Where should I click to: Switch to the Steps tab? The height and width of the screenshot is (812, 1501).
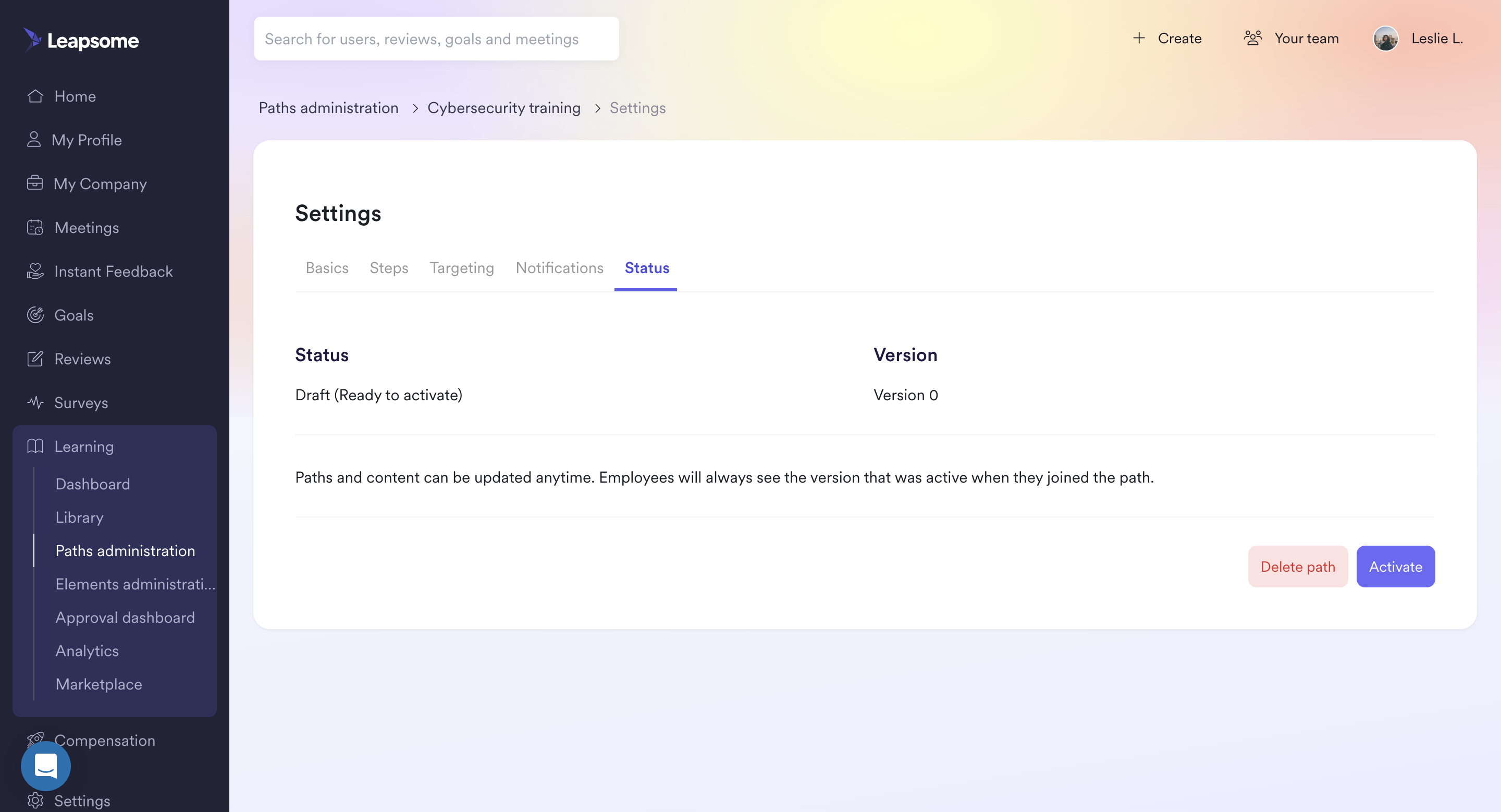click(x=389, y=268)
